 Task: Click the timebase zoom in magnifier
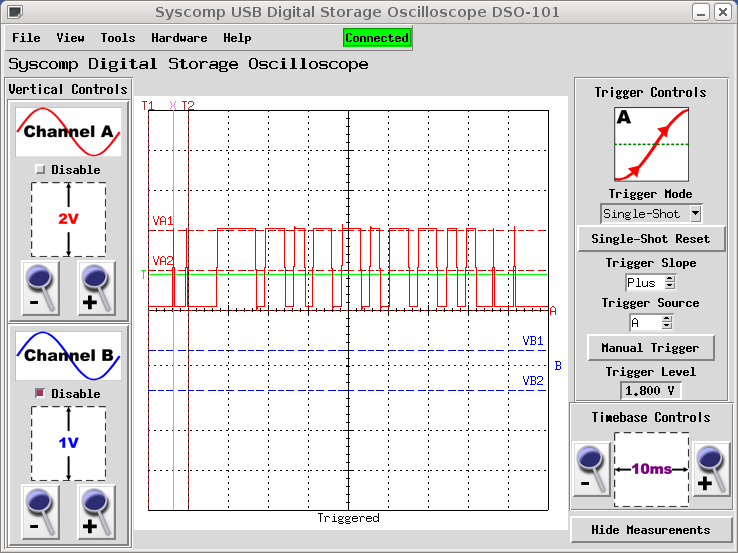click(x=711, y=469)
